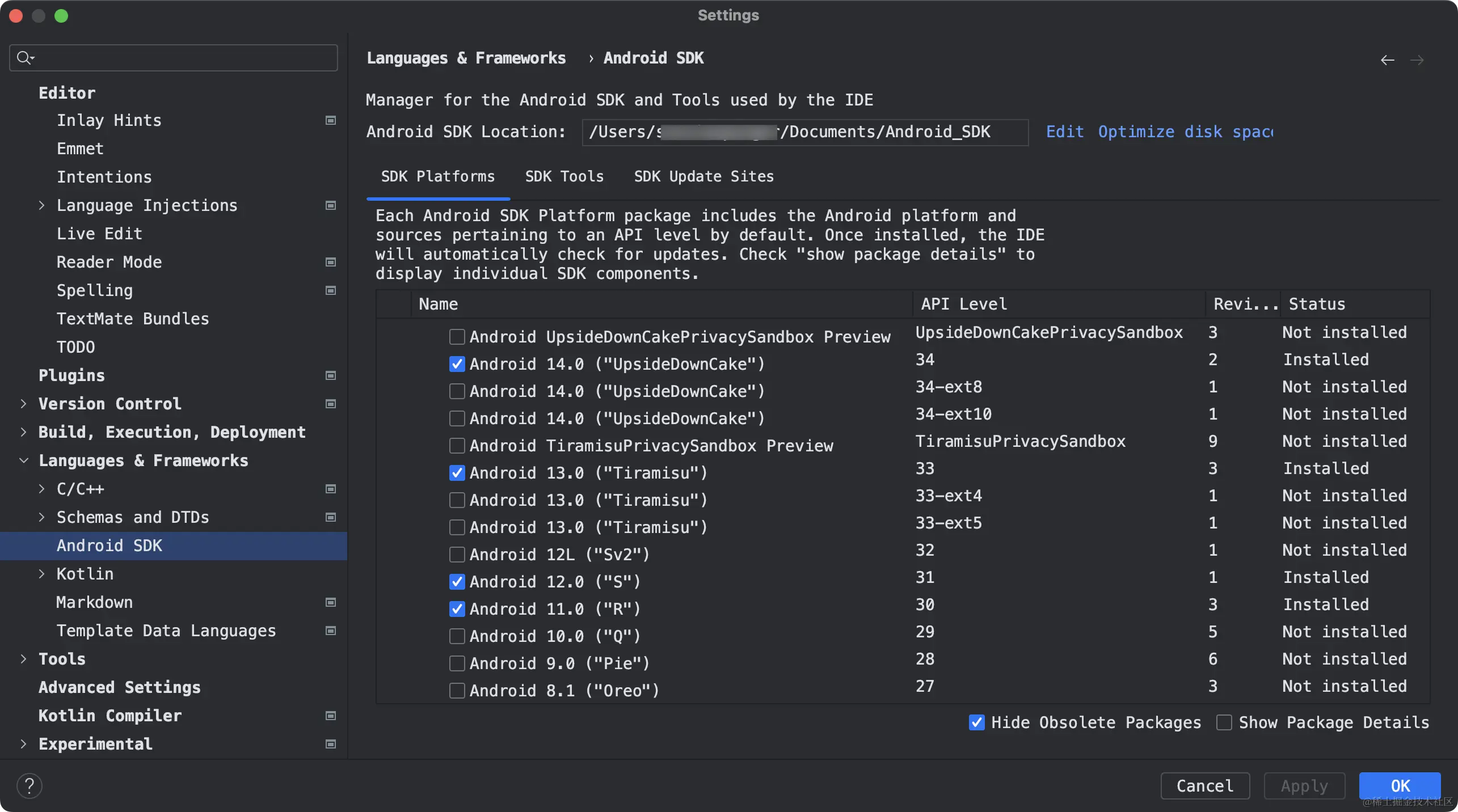This screenshot has height=812, width=1458.
Task: Click the forward navigation arrow
Action: tap(1417, 60)
